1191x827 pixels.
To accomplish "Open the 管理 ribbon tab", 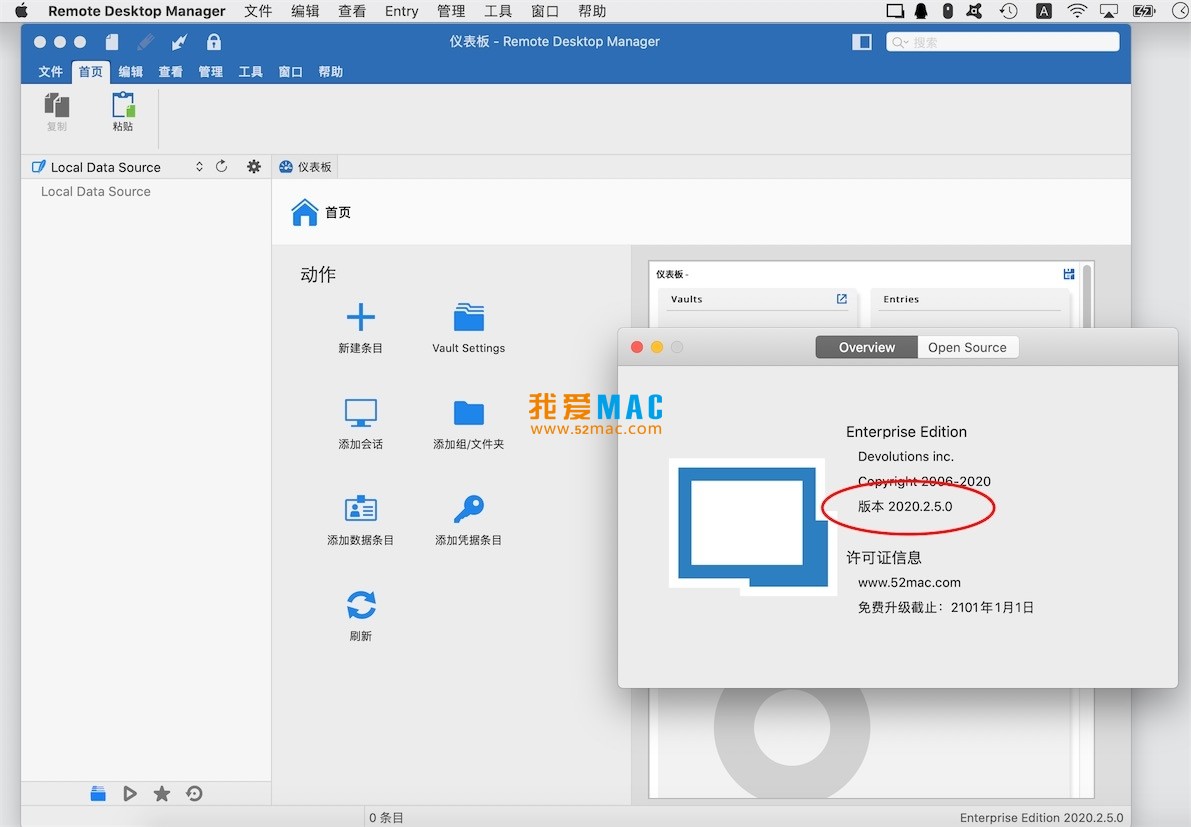I will click(x=210, y=72).
